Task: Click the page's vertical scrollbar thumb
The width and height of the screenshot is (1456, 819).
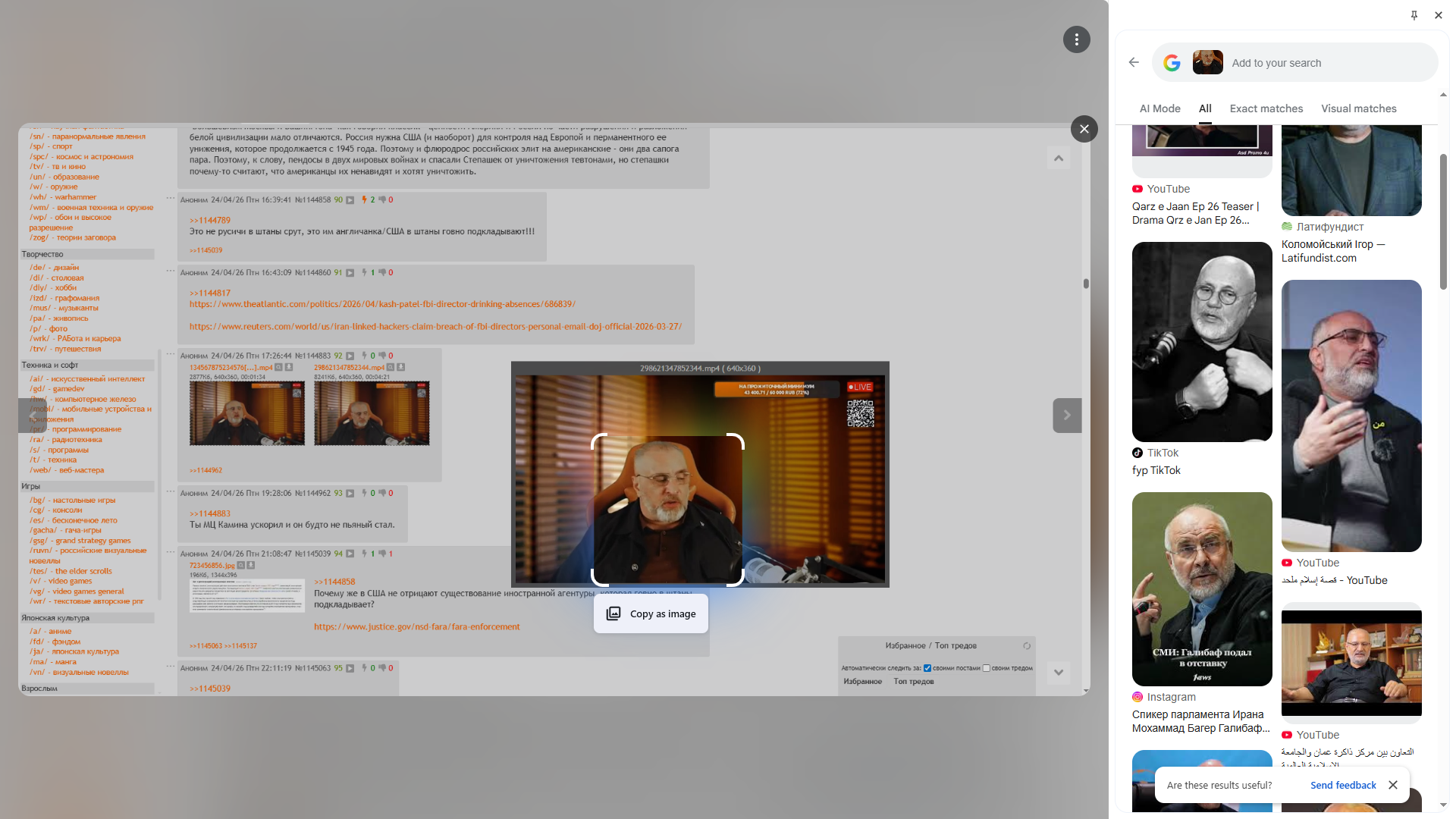Action: (x=1086, y=284)
